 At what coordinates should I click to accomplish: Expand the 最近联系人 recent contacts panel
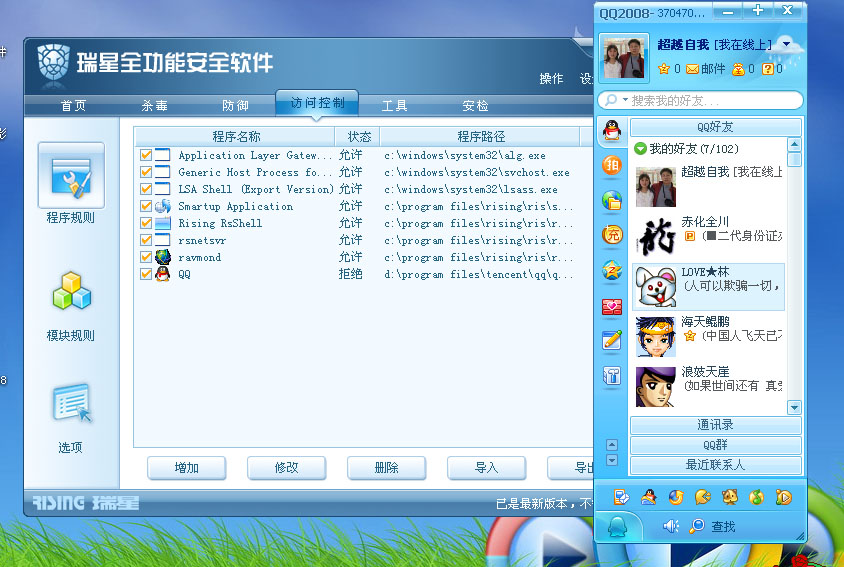click(x=715, y=465)
